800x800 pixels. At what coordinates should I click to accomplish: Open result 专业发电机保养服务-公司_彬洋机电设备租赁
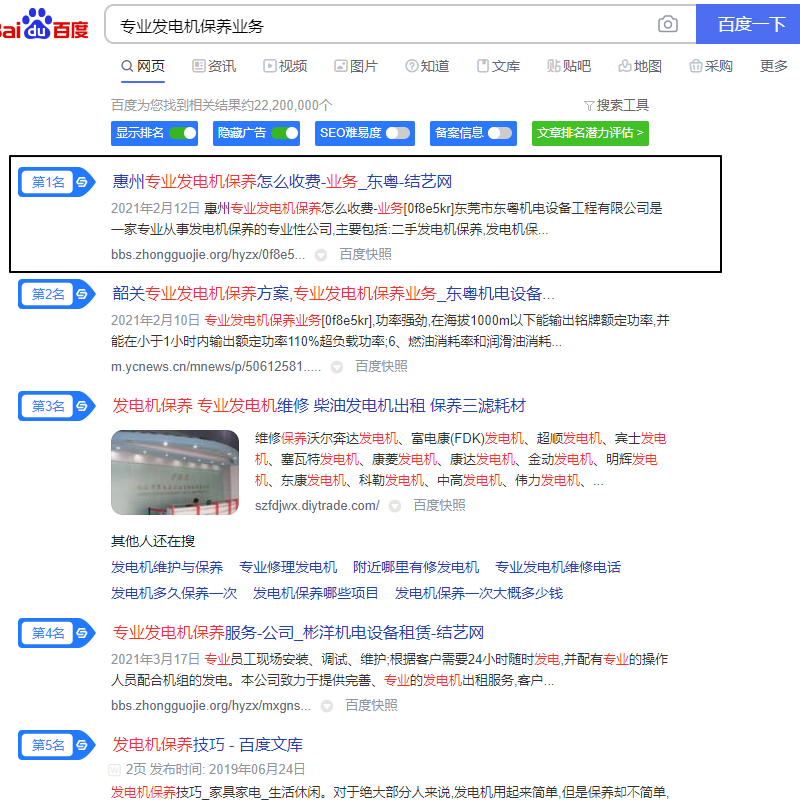[298, 633]
